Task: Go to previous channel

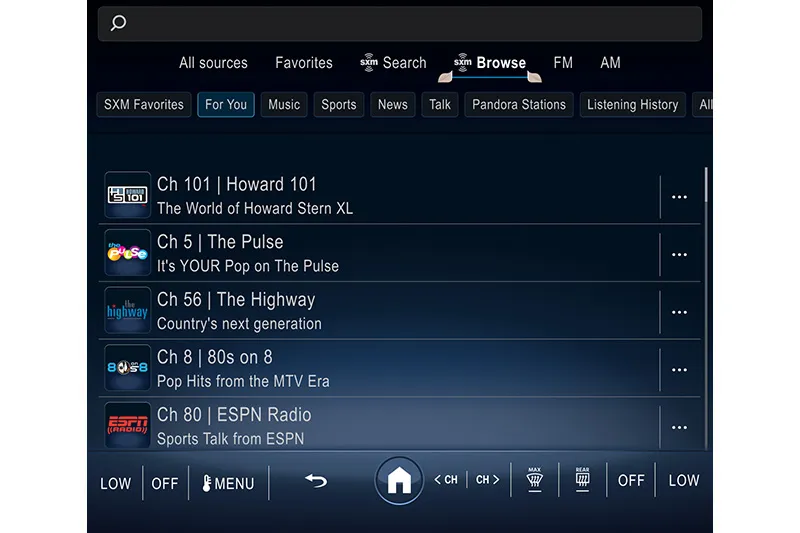Action: coord(446,480)
